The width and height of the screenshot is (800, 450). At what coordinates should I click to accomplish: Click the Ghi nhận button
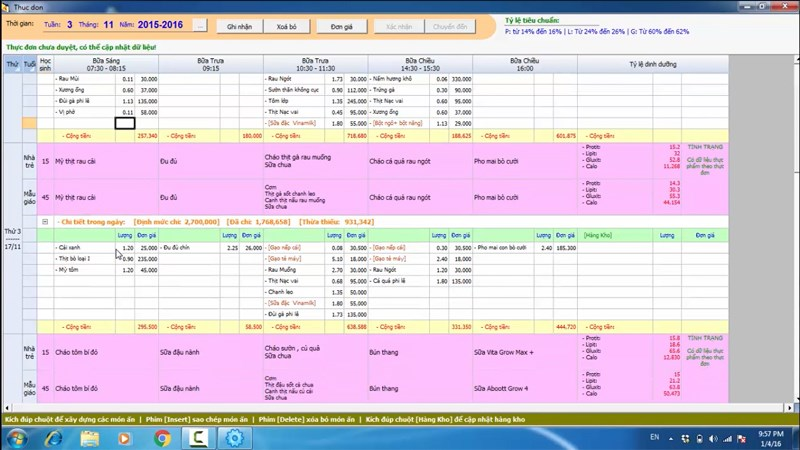240,27
